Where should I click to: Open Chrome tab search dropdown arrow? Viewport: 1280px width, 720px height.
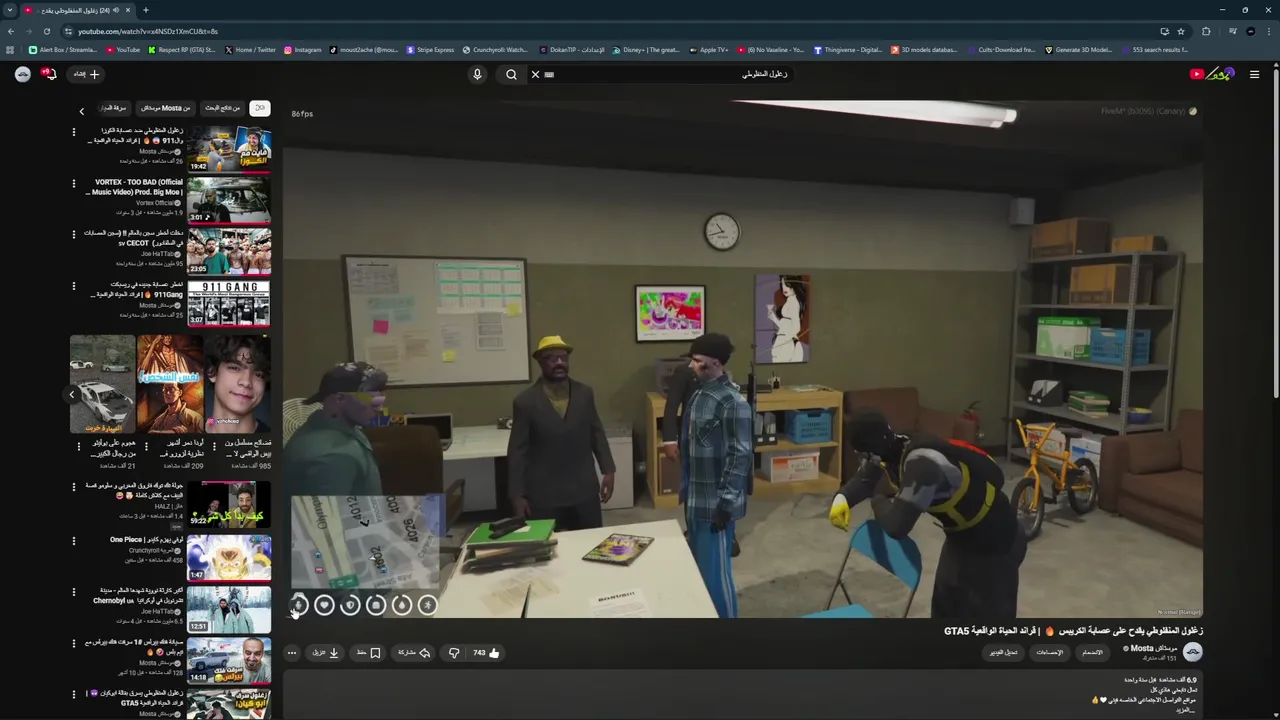coord(10,10)
